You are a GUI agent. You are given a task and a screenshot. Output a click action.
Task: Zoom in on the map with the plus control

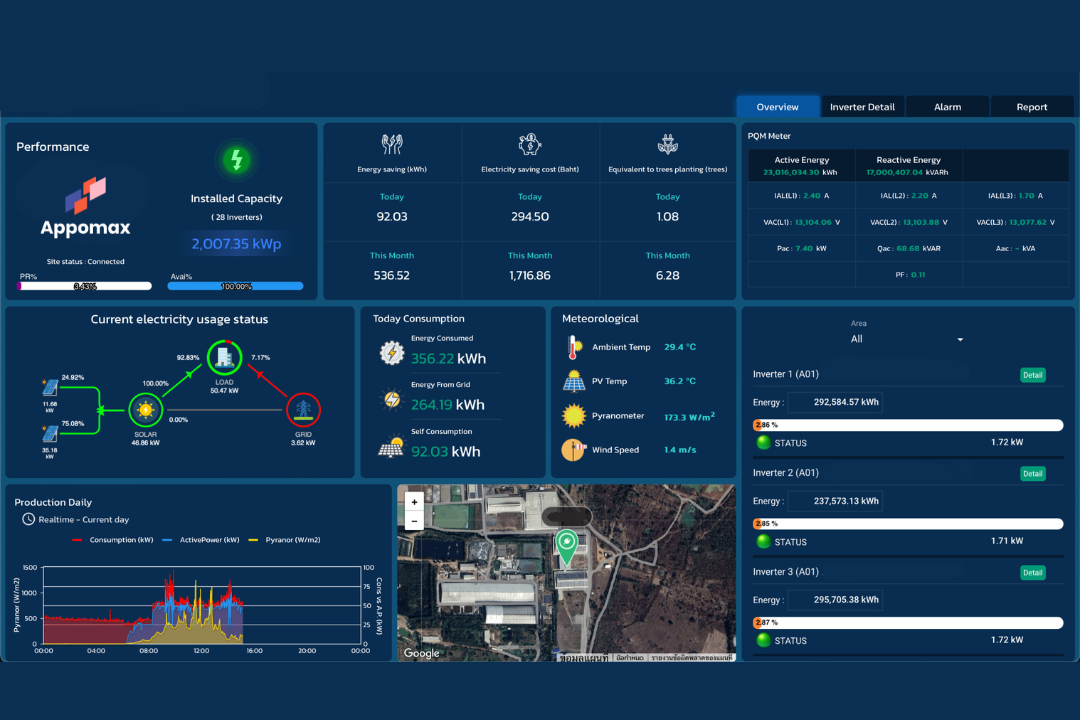pos(414,500)
